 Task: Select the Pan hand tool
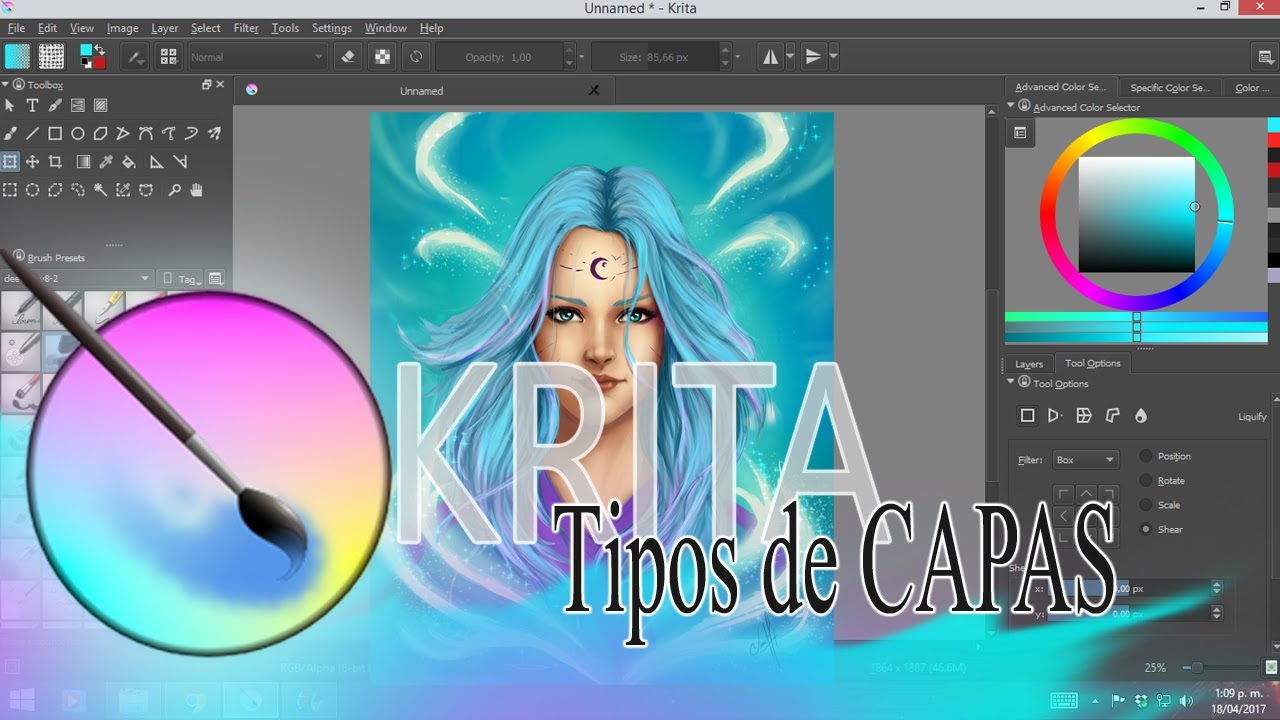tap(197, 189)
